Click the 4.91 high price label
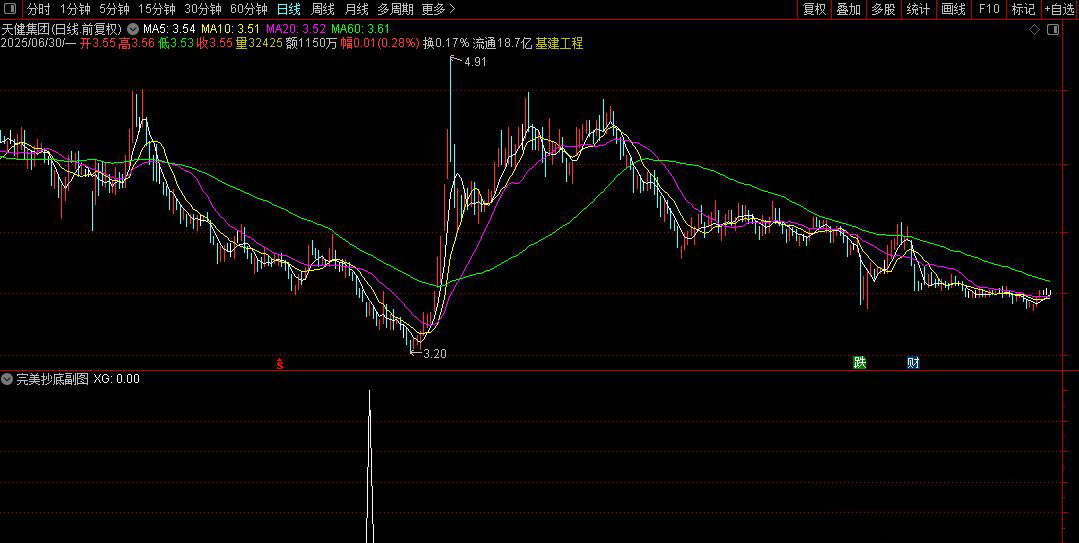 (476, 62)
